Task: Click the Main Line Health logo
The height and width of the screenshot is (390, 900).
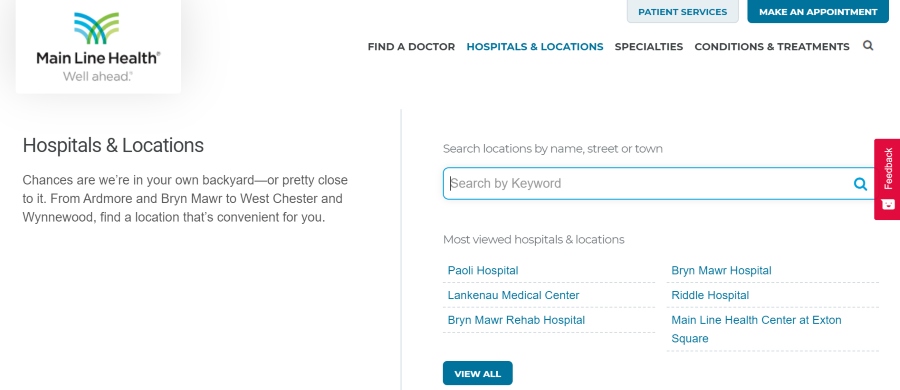Action: tap(98, 47)
